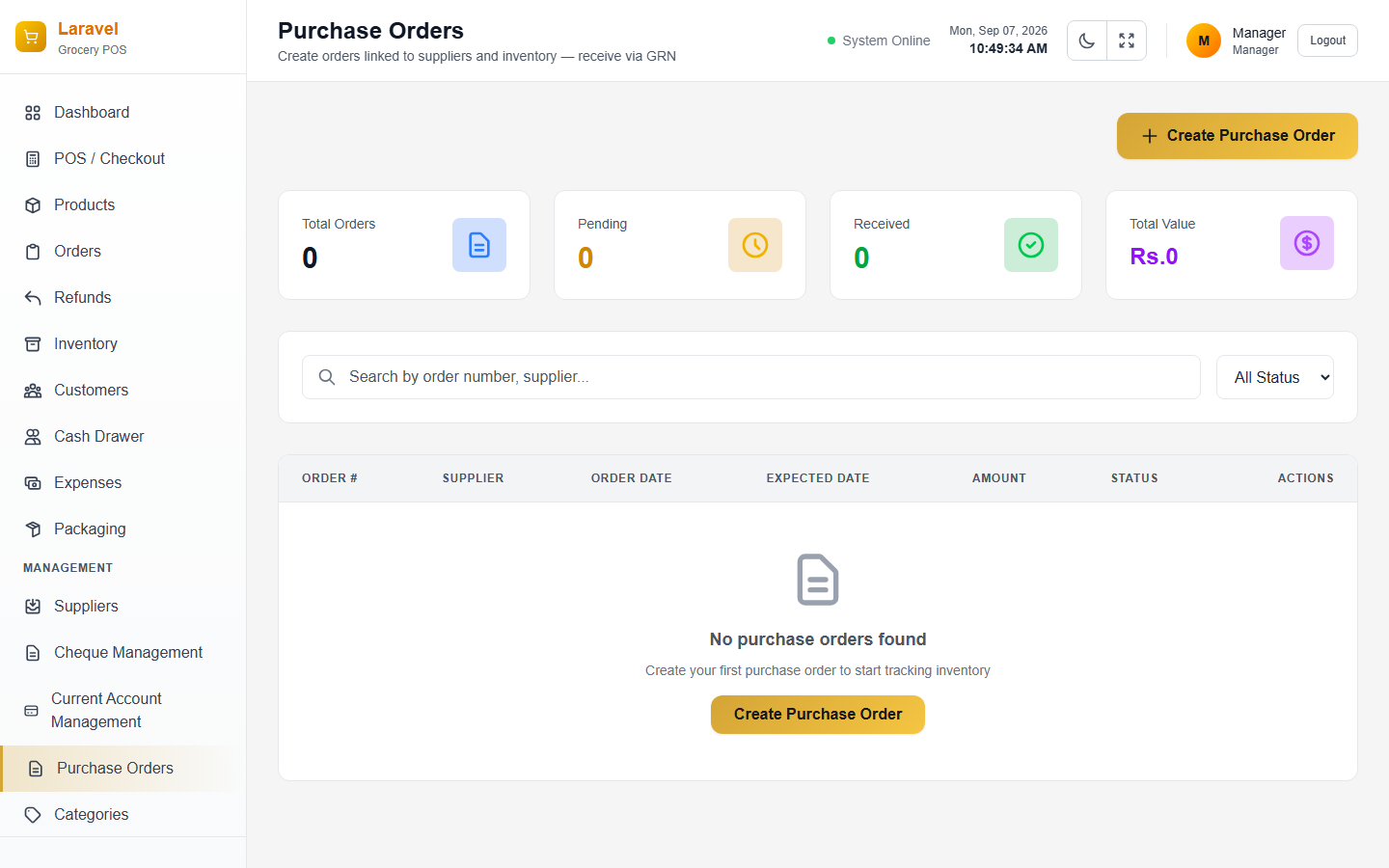Click the STATUS column header
This screenshot has width=1389, height=868.
pyautogui.click(x=1134, y=478)
